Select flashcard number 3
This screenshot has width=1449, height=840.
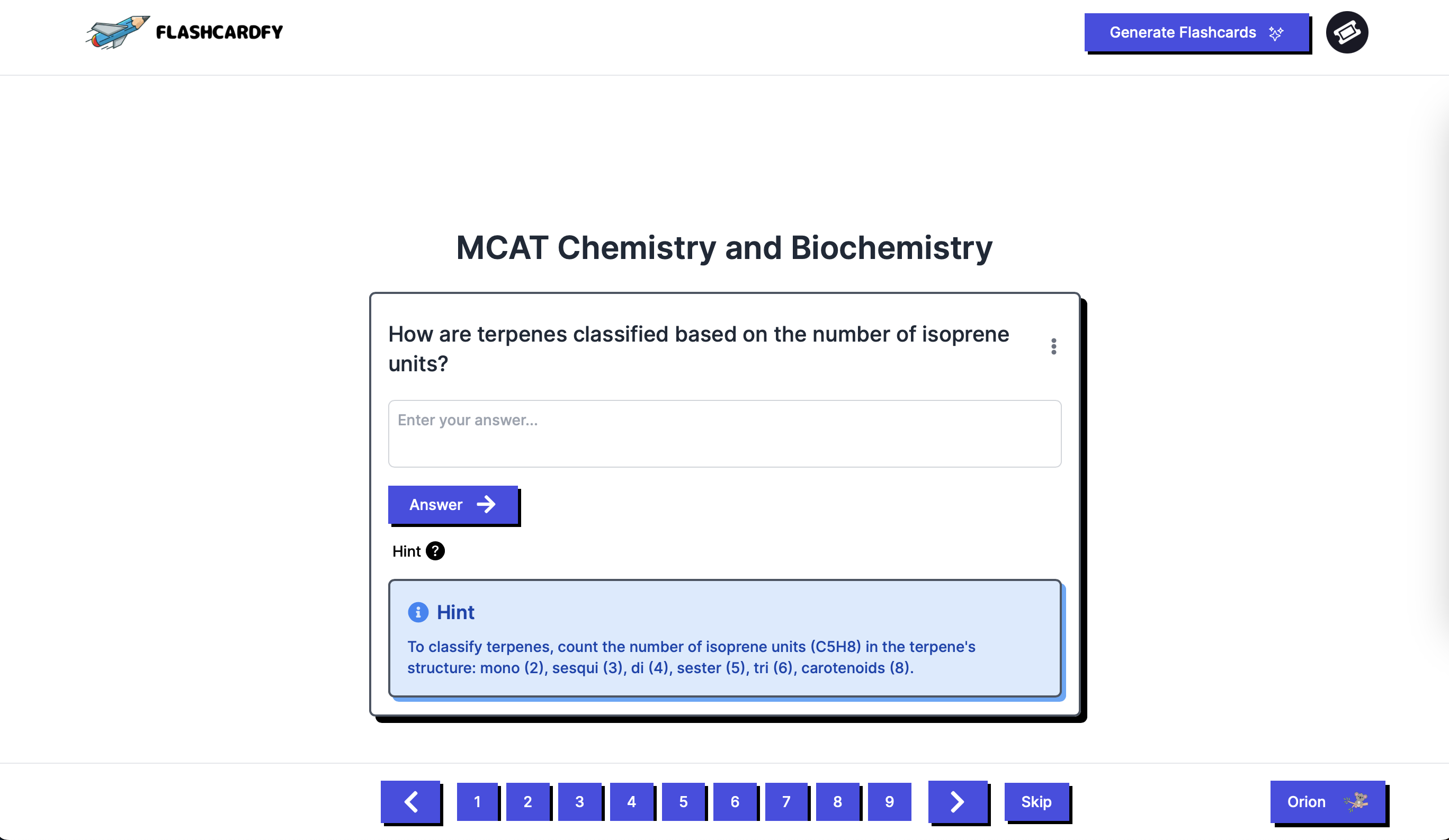(x=579, y=801)
